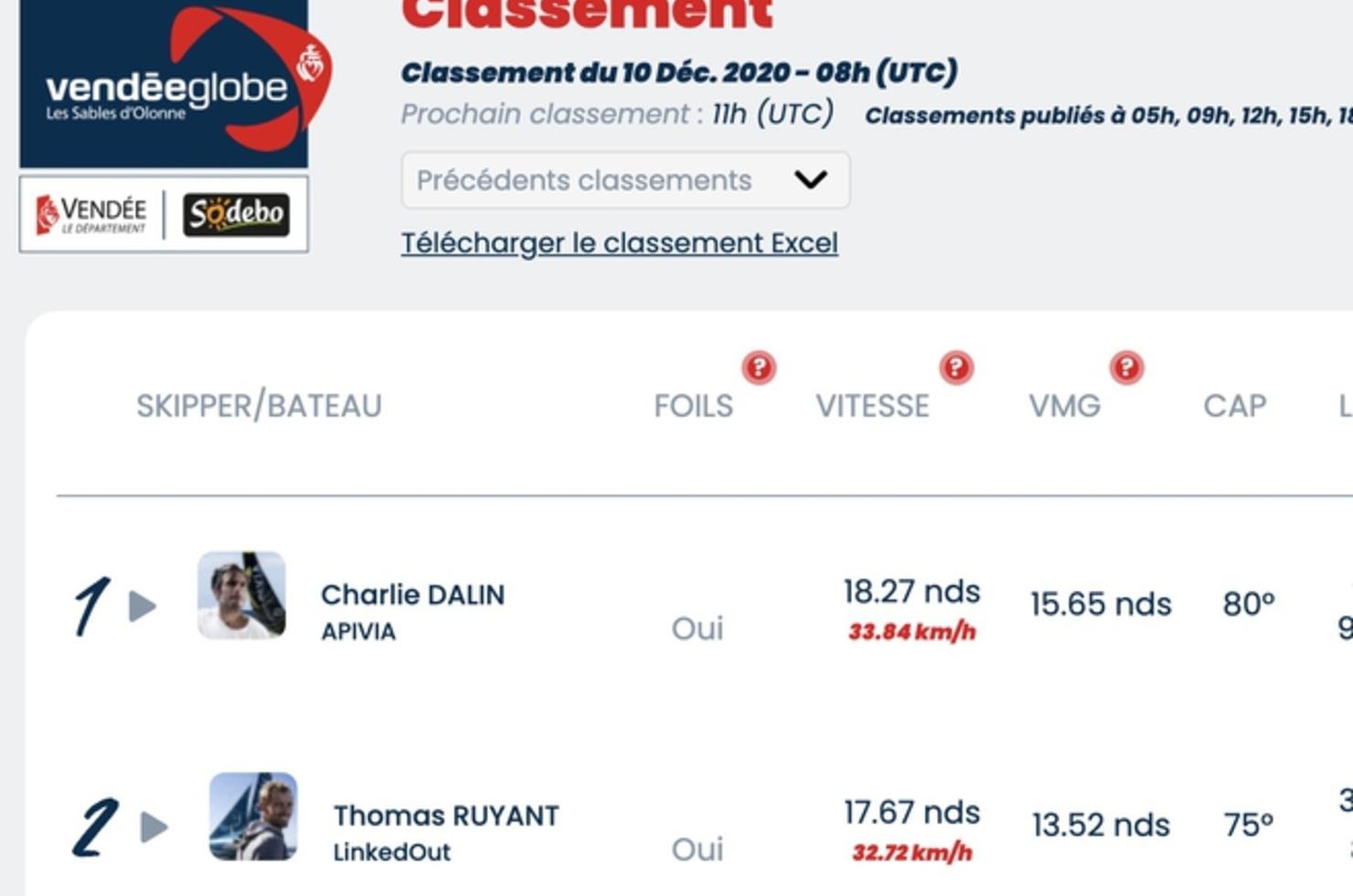Click the VITESSE help question-mark icon
This screenshot has height=896, width=1353.
pyautogui.click(x=956, y=368)
